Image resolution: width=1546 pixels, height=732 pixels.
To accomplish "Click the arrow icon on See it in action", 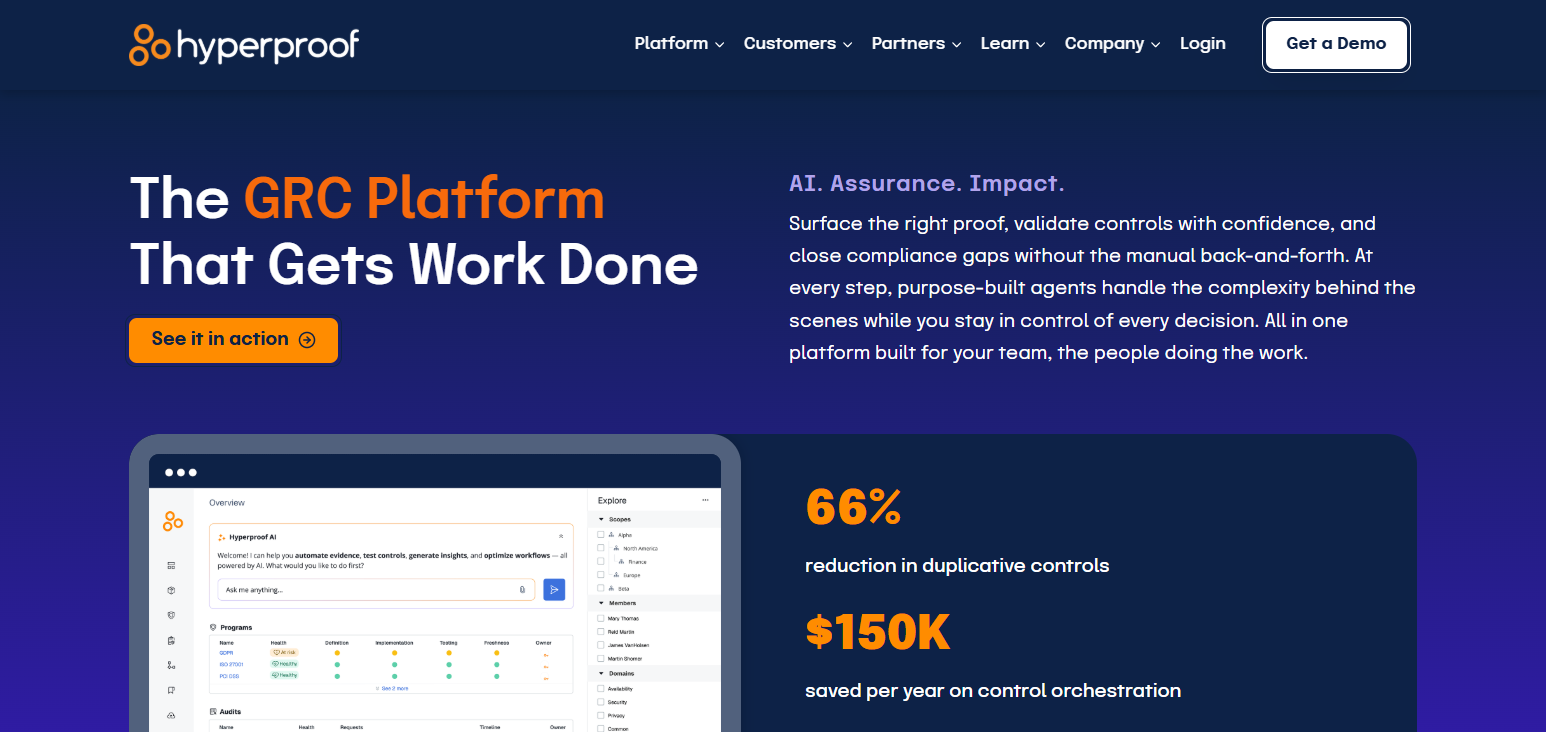I will pos(307,340).
